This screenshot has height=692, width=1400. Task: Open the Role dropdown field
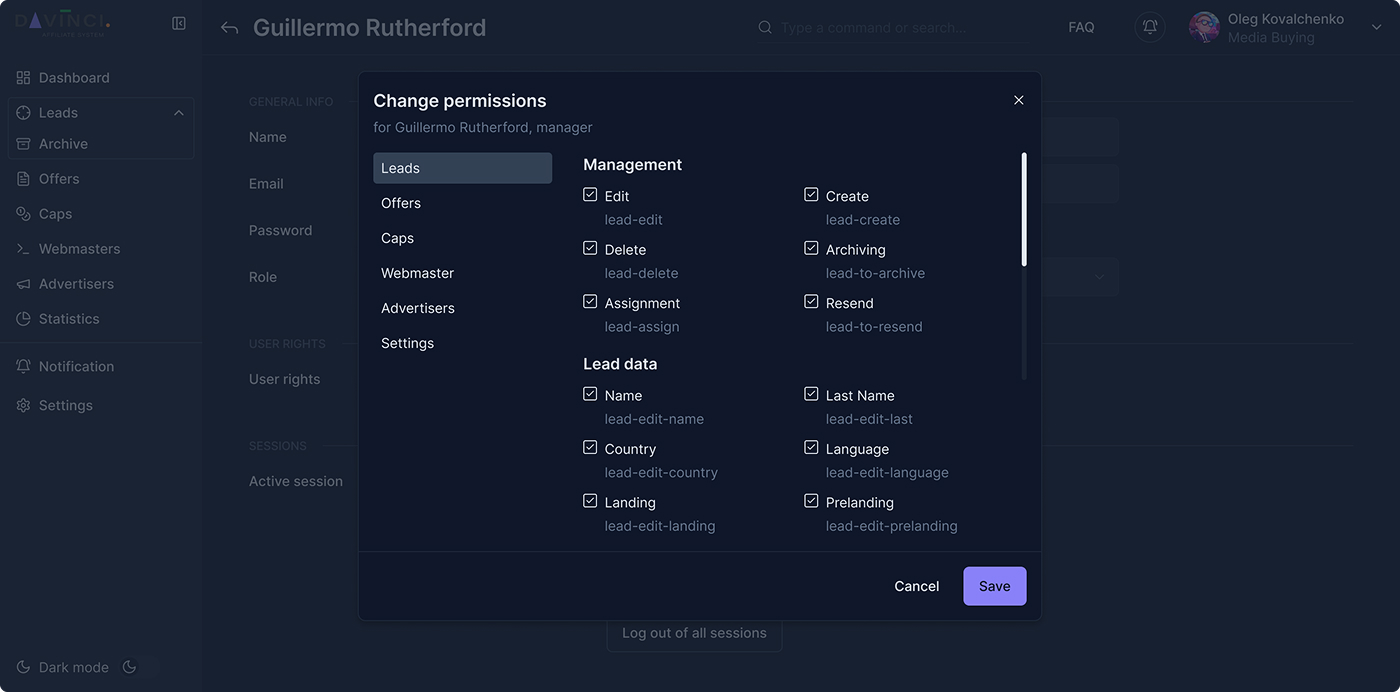(1100, 277)
